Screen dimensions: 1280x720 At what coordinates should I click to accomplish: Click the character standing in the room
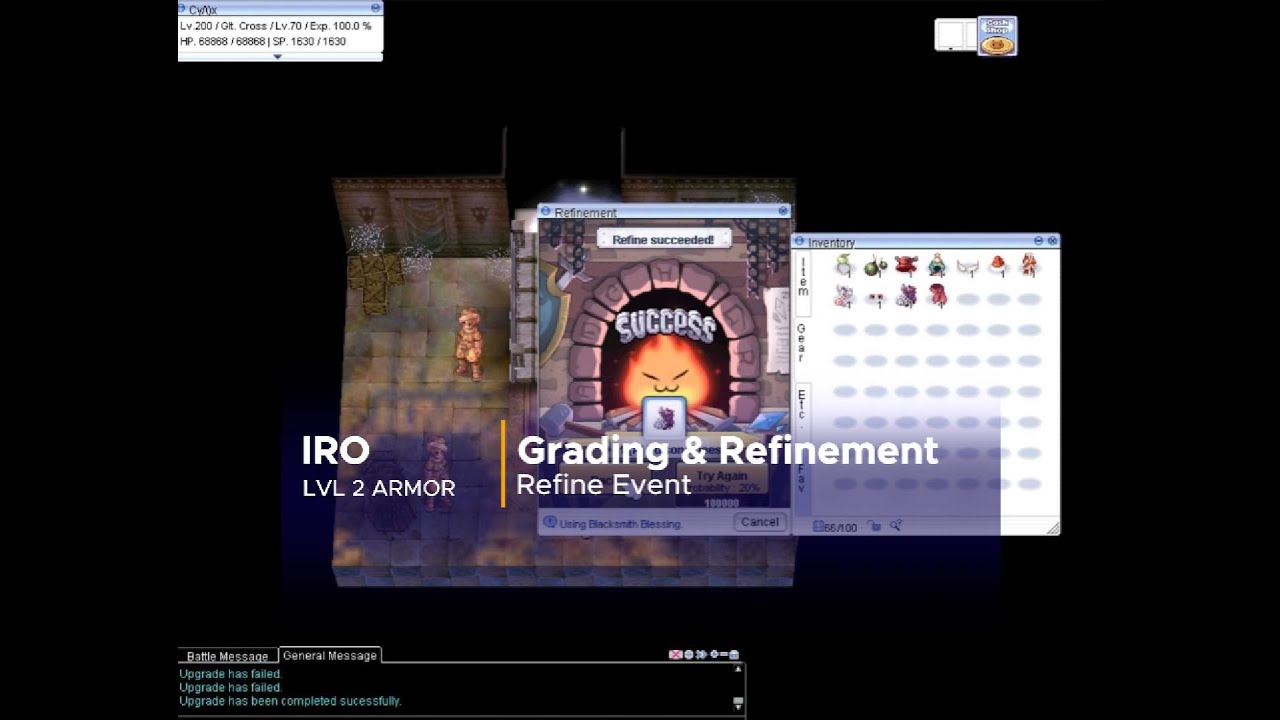[469, 344]
